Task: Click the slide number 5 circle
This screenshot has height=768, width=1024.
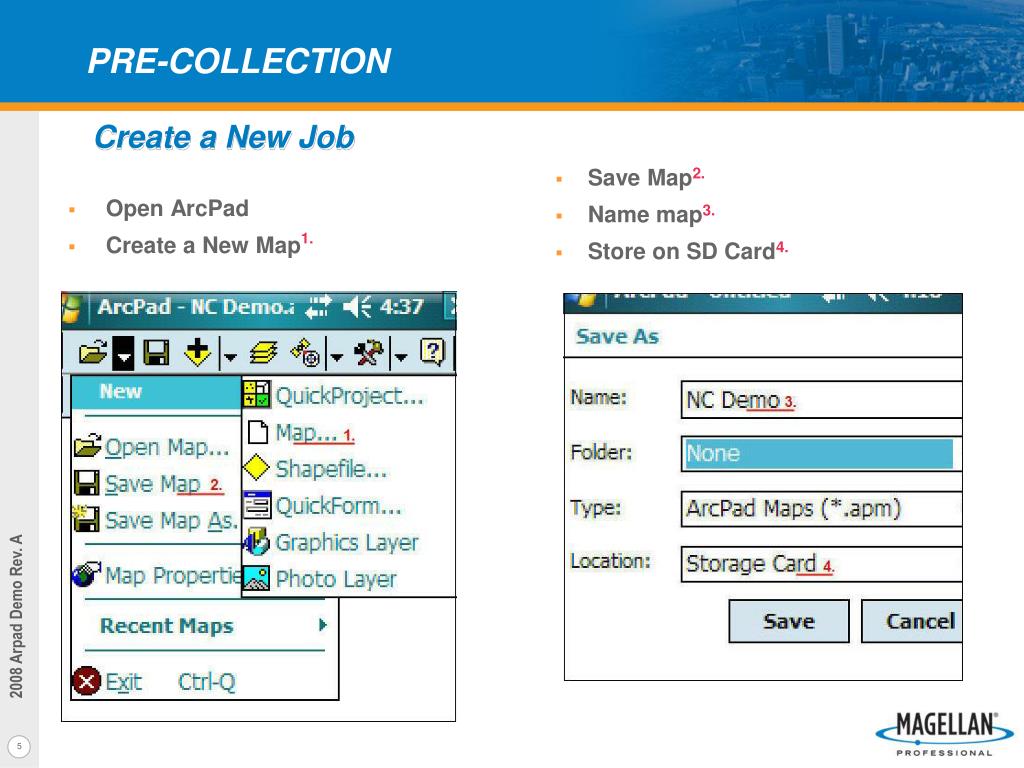Action: coord(19,746)
